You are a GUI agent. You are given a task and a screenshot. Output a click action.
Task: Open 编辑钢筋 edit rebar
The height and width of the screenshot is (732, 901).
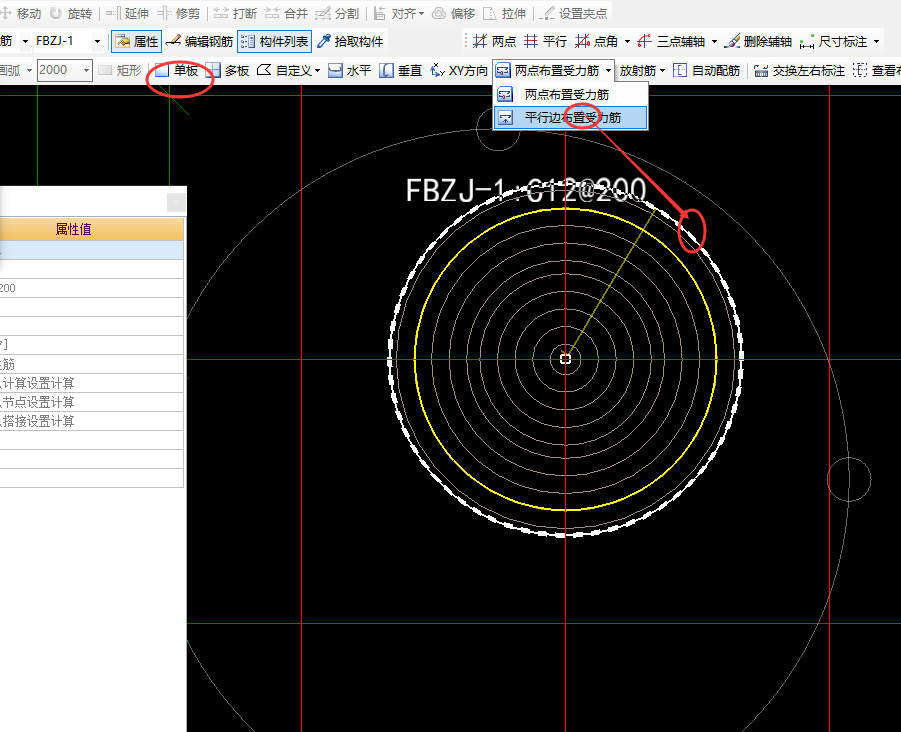[x=199, y=41]
